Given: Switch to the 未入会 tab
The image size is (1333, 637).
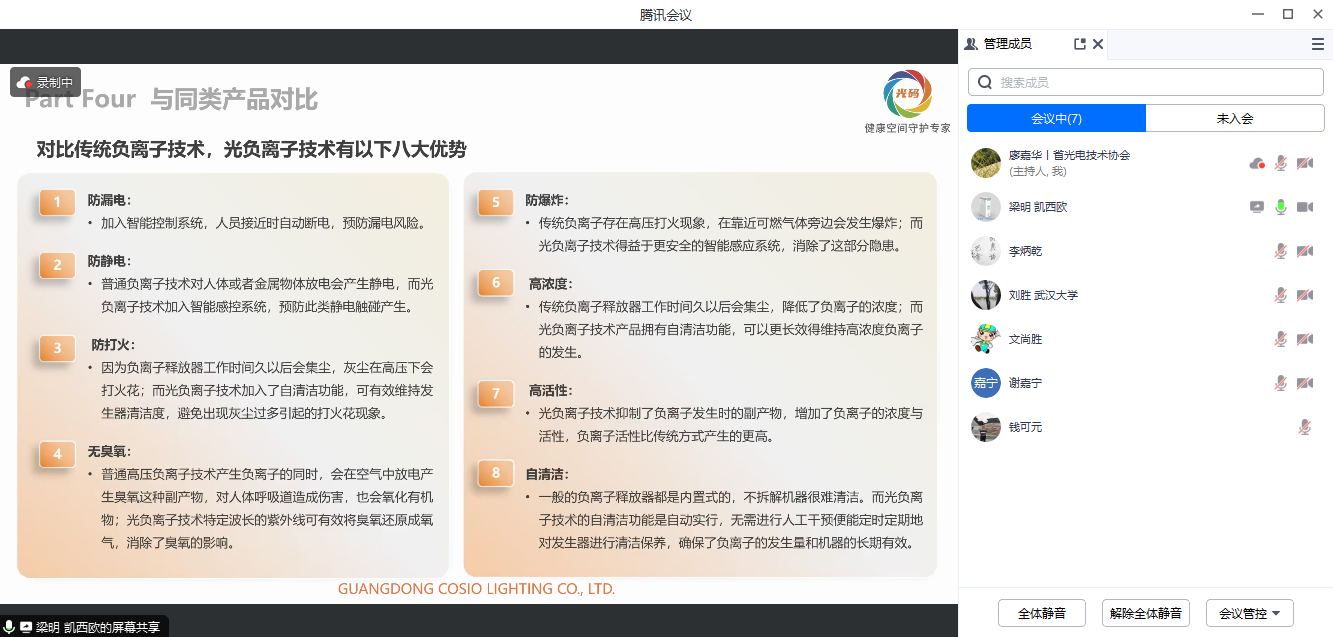Looking at the screenshot, I should [x=1234, y=117].
